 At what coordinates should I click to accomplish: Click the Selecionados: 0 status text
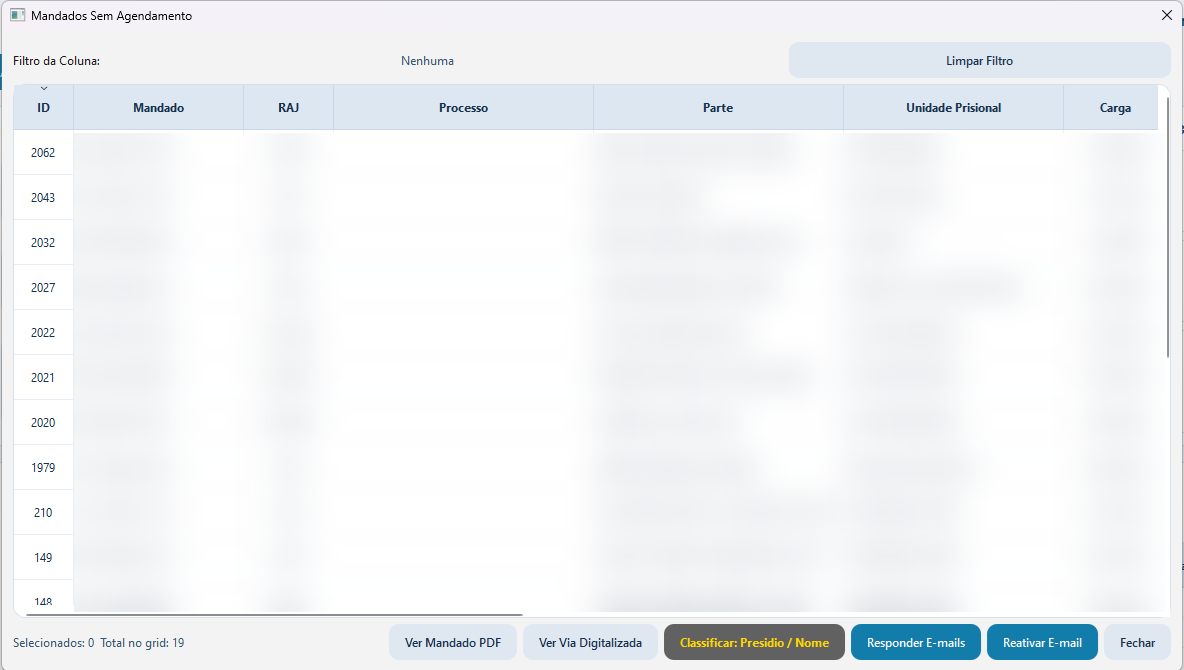click(54, 643)
